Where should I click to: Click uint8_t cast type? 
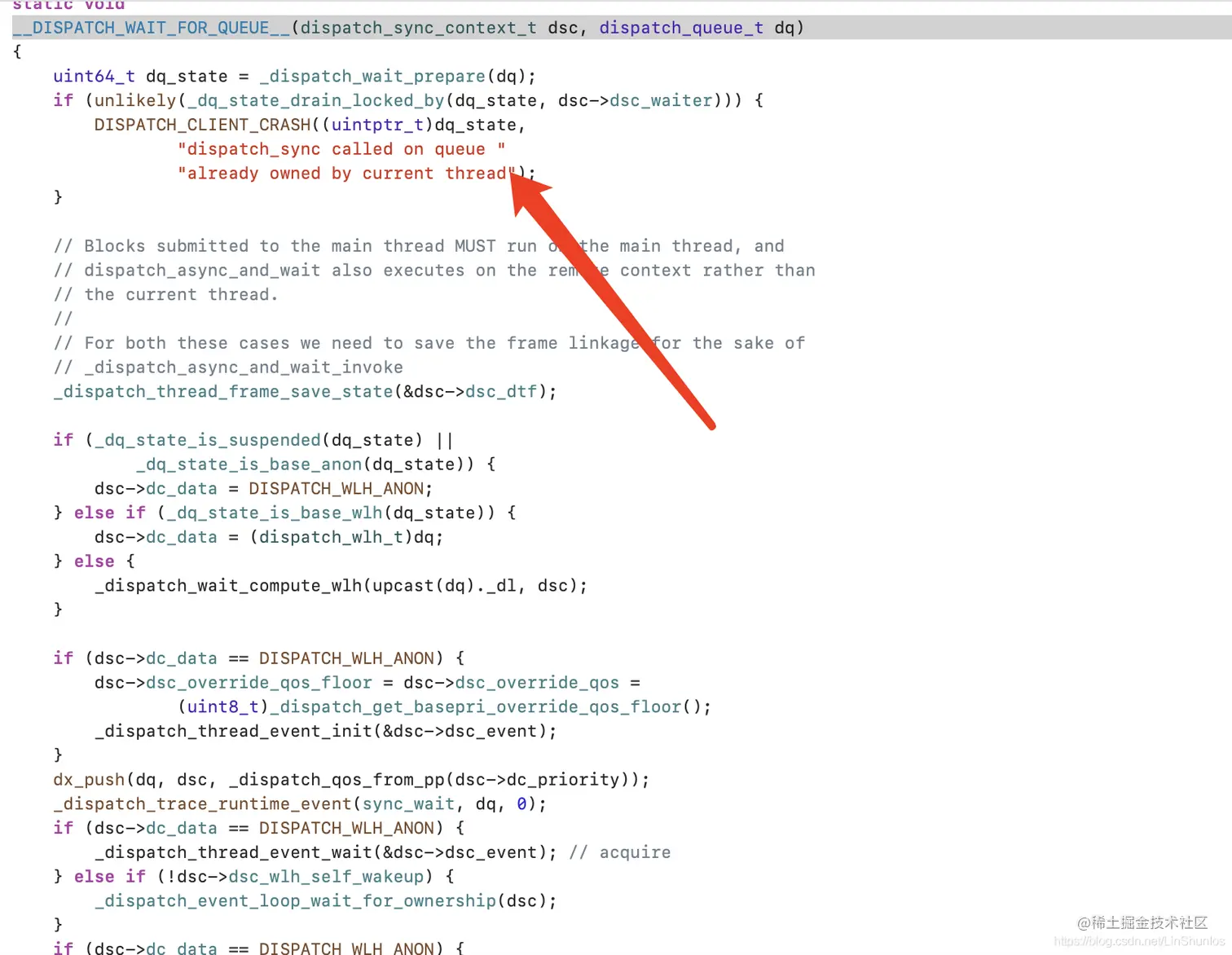coord(223,706)
